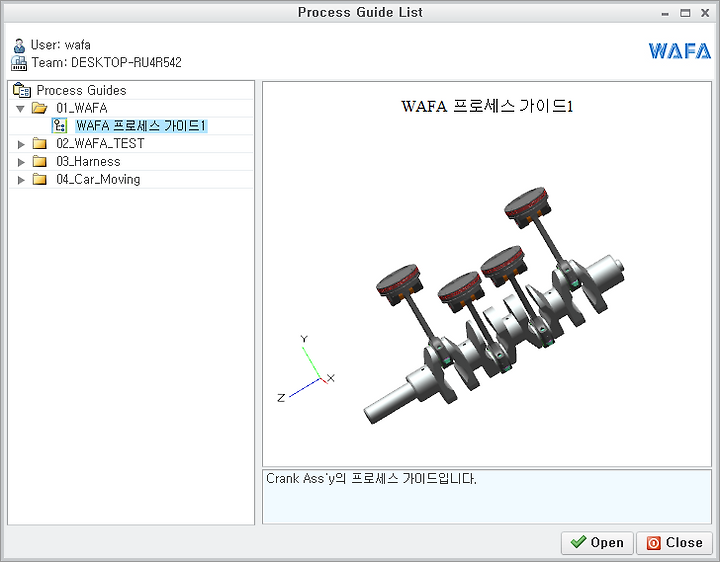
Task: Select the 01_WAFA folder label
Action: click(82, 108)
